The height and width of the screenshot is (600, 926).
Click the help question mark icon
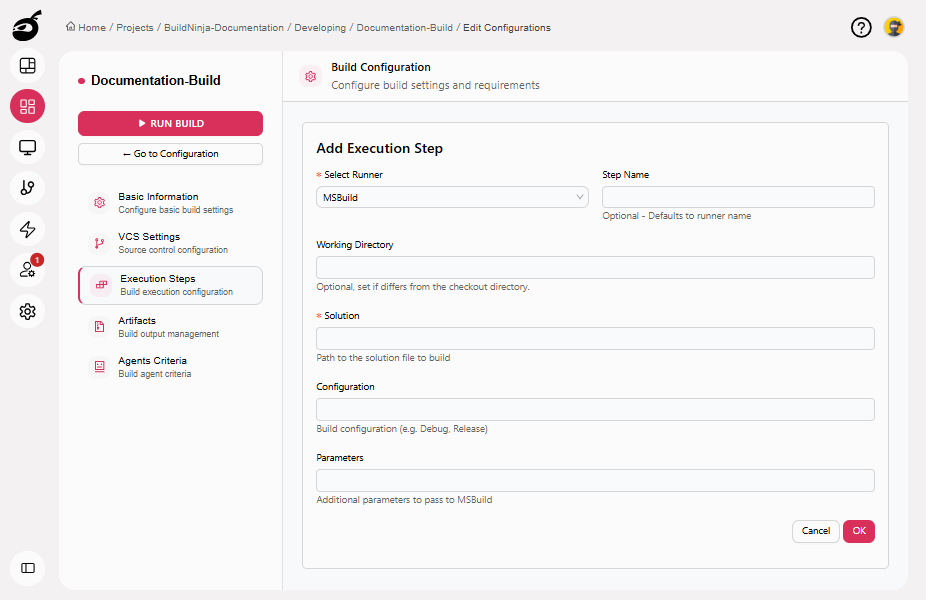(x=861, y=28)
